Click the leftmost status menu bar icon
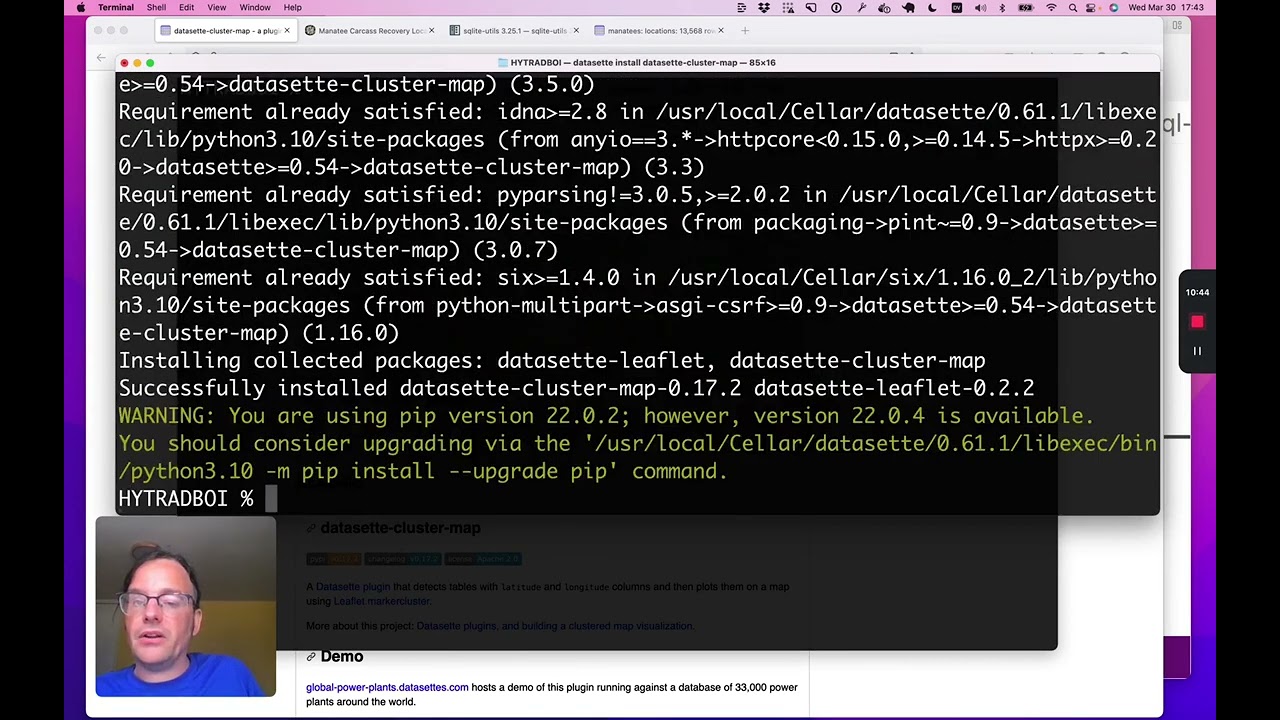The height and width of the screenshot is (720, 1280). click(741, 8)
